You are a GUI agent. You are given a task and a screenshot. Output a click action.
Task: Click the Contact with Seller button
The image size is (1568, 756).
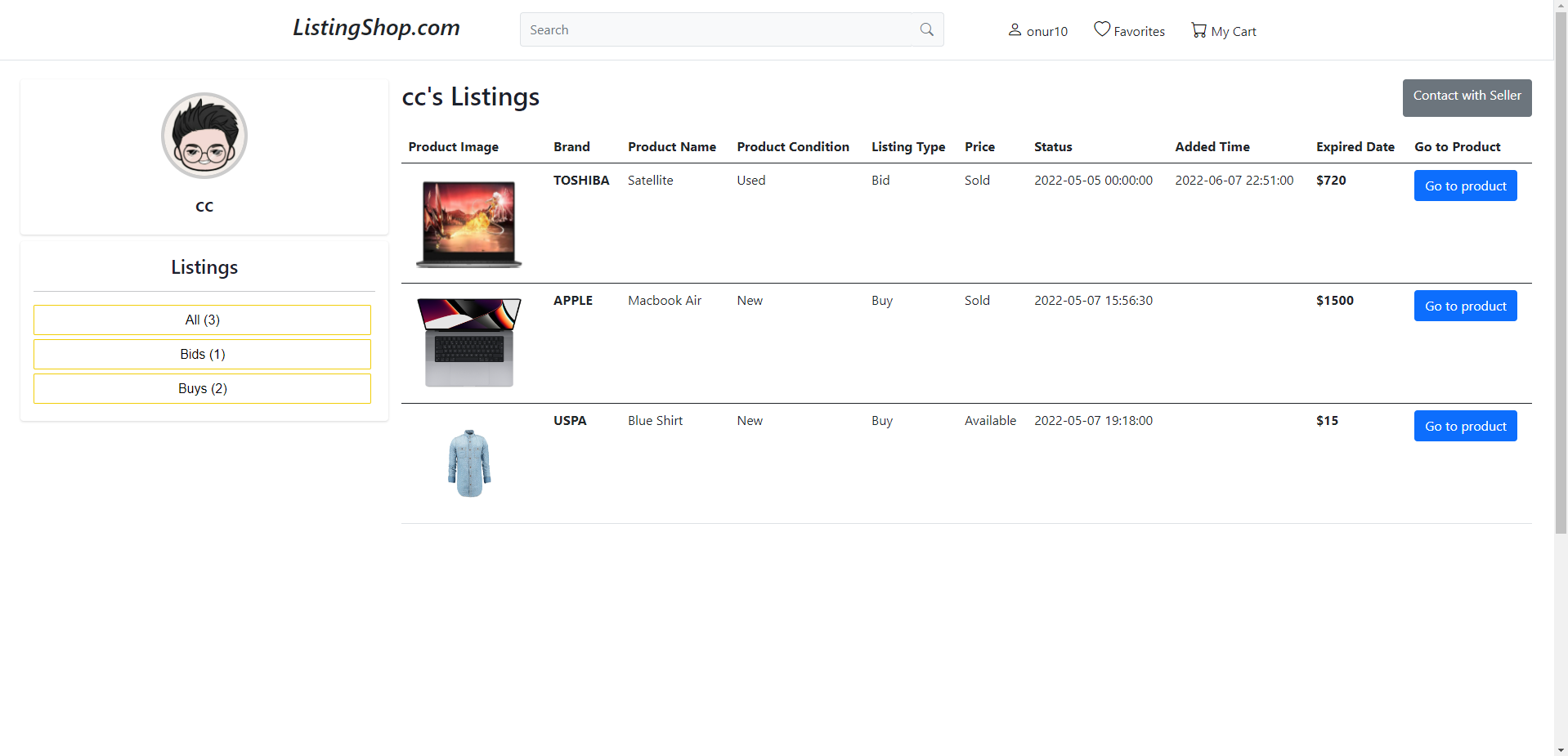pos(1467,97)
